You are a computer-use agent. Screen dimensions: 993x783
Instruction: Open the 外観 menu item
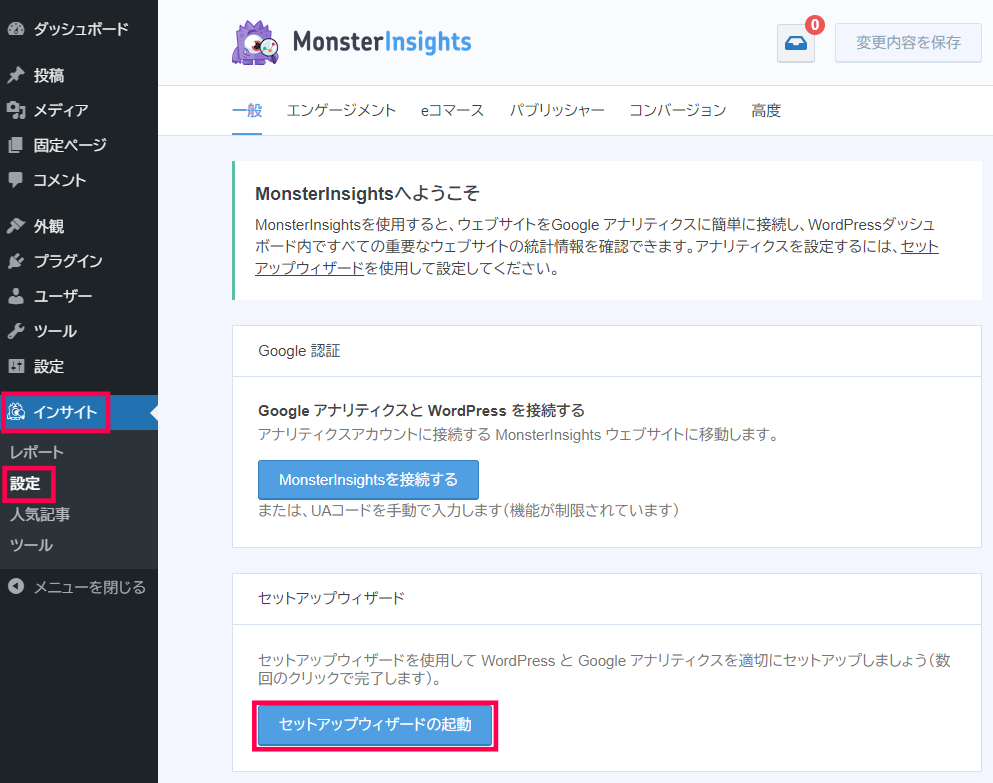tap(49, 226)
